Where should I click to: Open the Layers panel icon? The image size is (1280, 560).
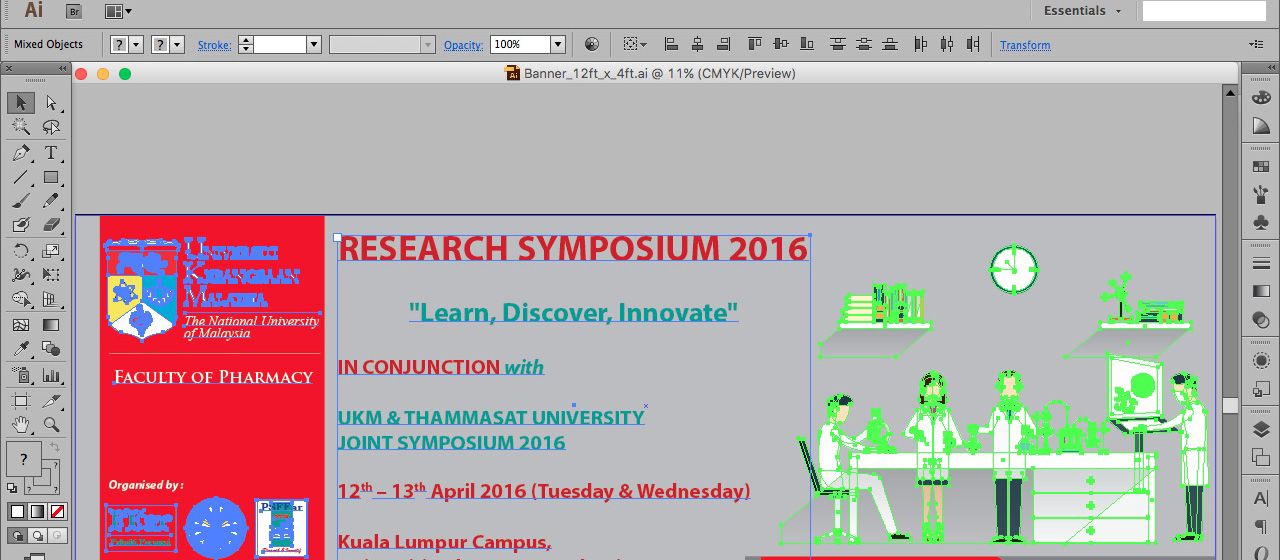1260,430
